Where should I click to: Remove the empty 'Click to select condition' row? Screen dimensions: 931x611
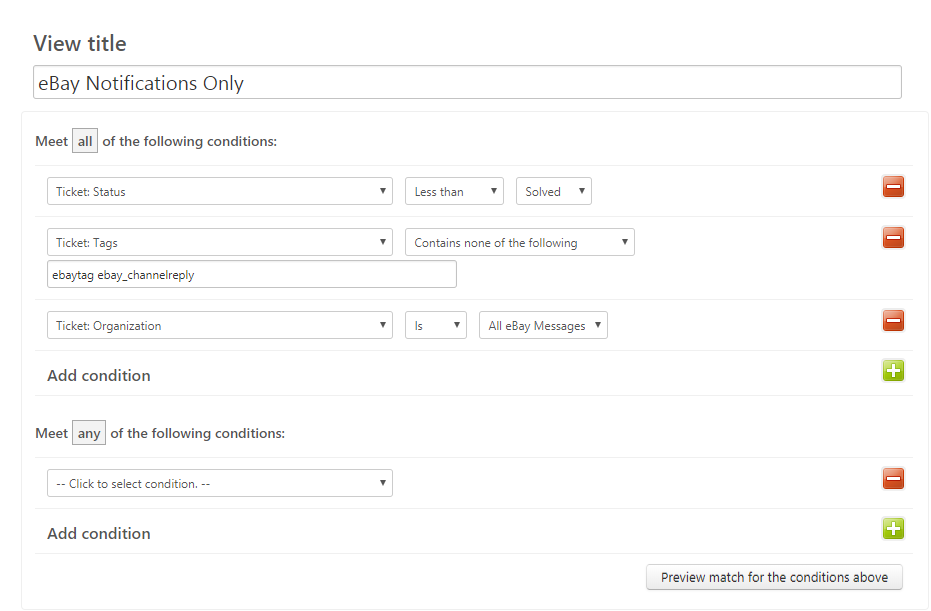pos(893,479)
